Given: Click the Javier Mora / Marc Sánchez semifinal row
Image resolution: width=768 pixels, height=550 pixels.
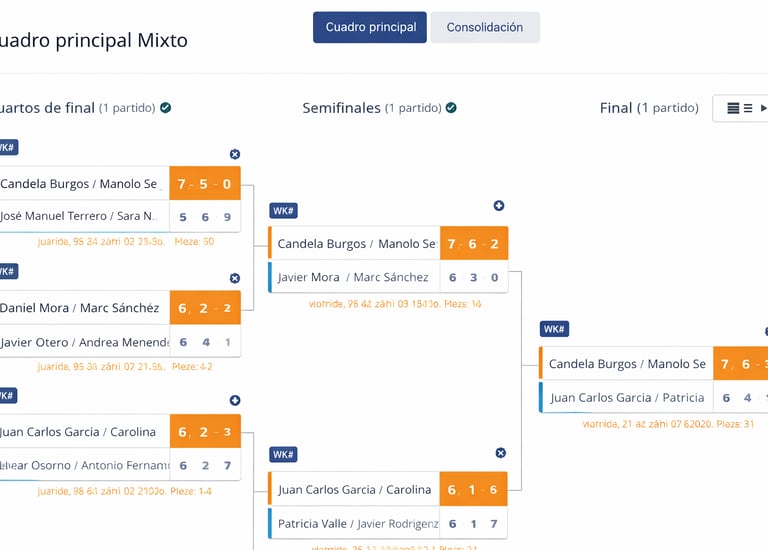Looking at the screenshot, I should [353, 277].
